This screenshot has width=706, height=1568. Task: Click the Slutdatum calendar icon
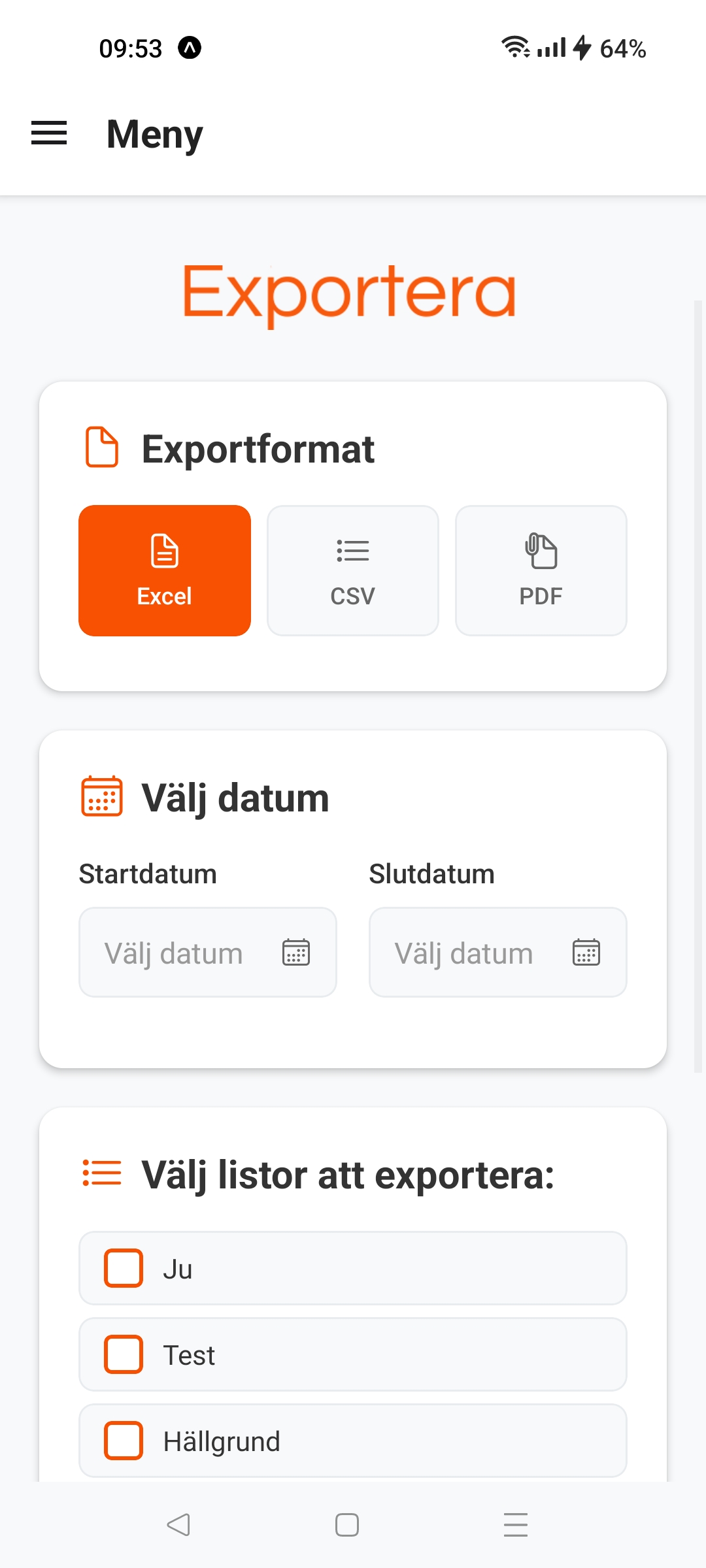[x=586, y=952]
